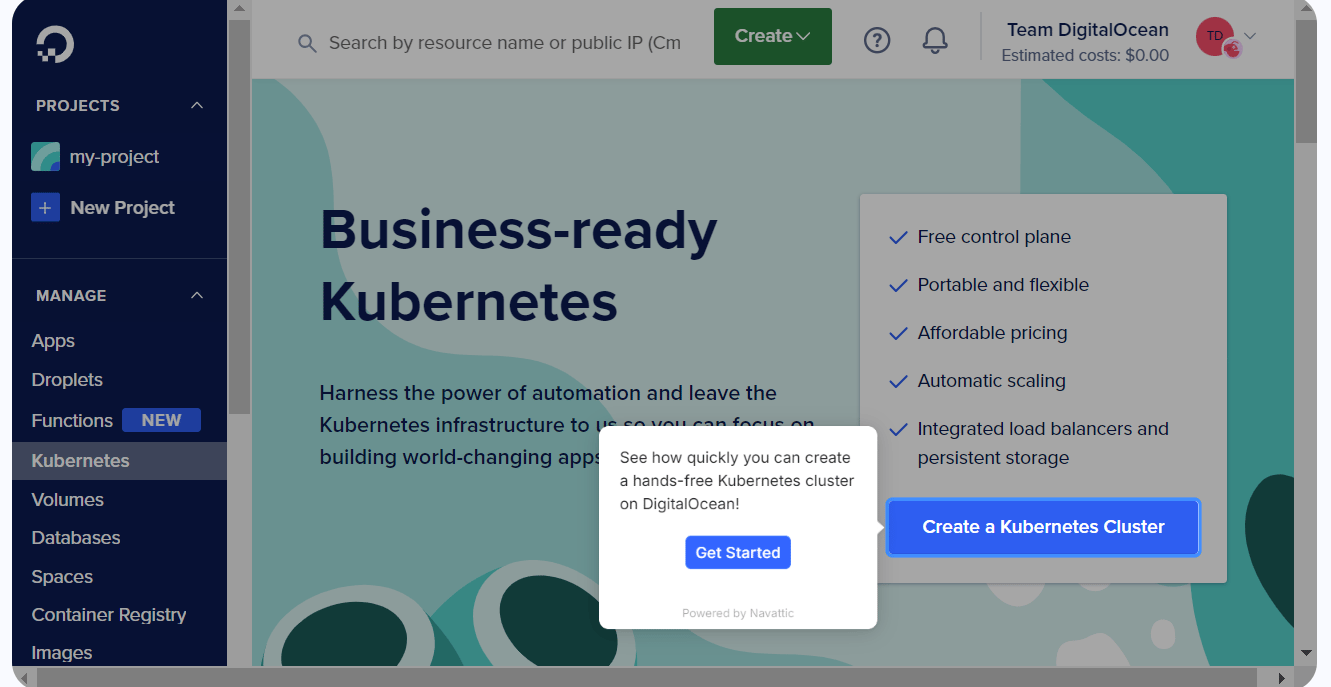Click the NEW badge beside Functions
The image size is (1331, 687).
point(161,420)
